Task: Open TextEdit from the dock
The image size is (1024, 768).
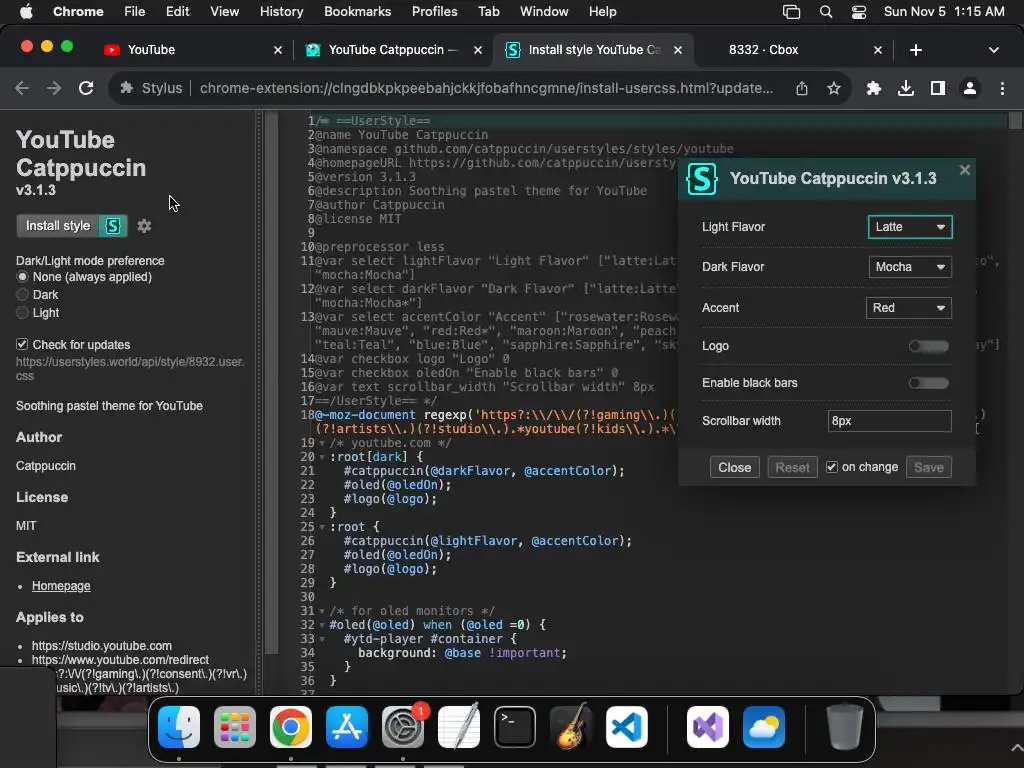Action: [x=459, y=726]
